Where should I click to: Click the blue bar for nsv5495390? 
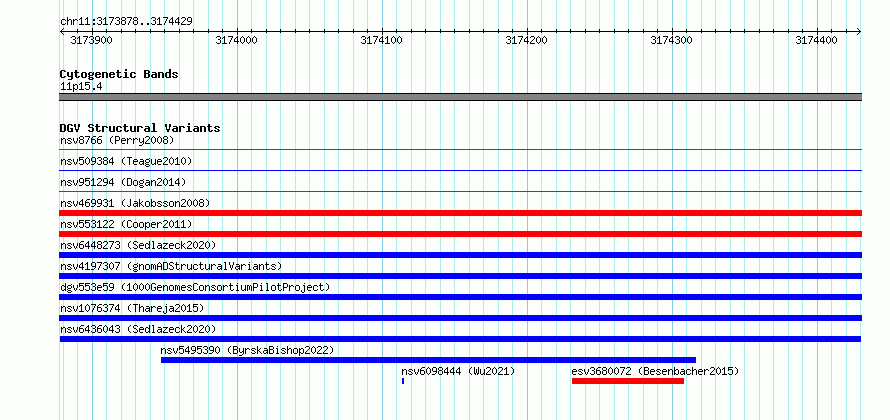tap(429, 360)
